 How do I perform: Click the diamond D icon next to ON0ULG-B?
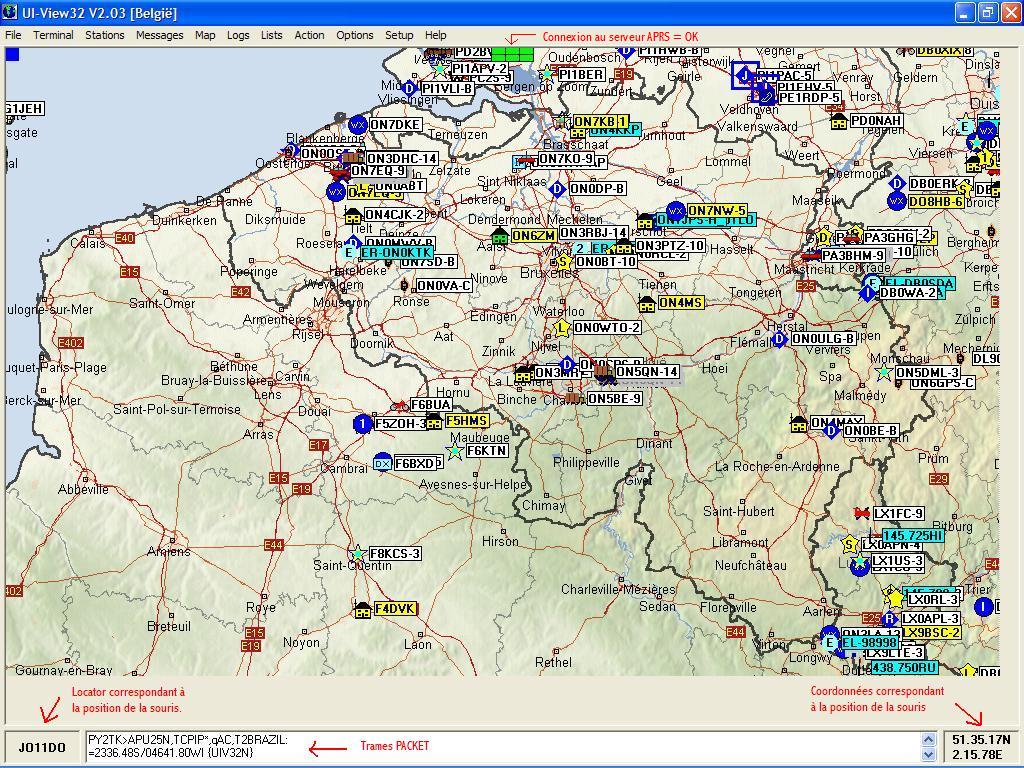pyautogui.click(x=779, y=339)
